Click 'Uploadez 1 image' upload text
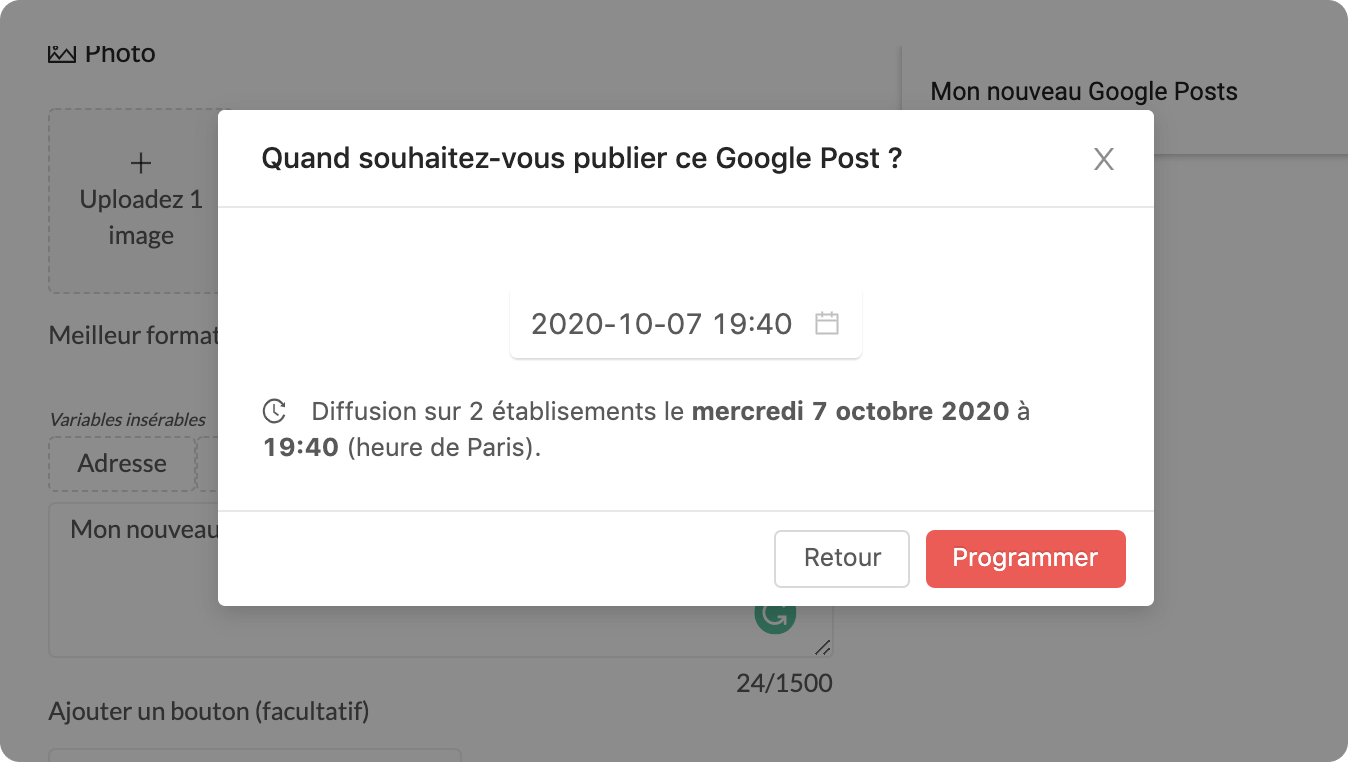Screen dimensions: 1348x762 (x=141, y=218)
